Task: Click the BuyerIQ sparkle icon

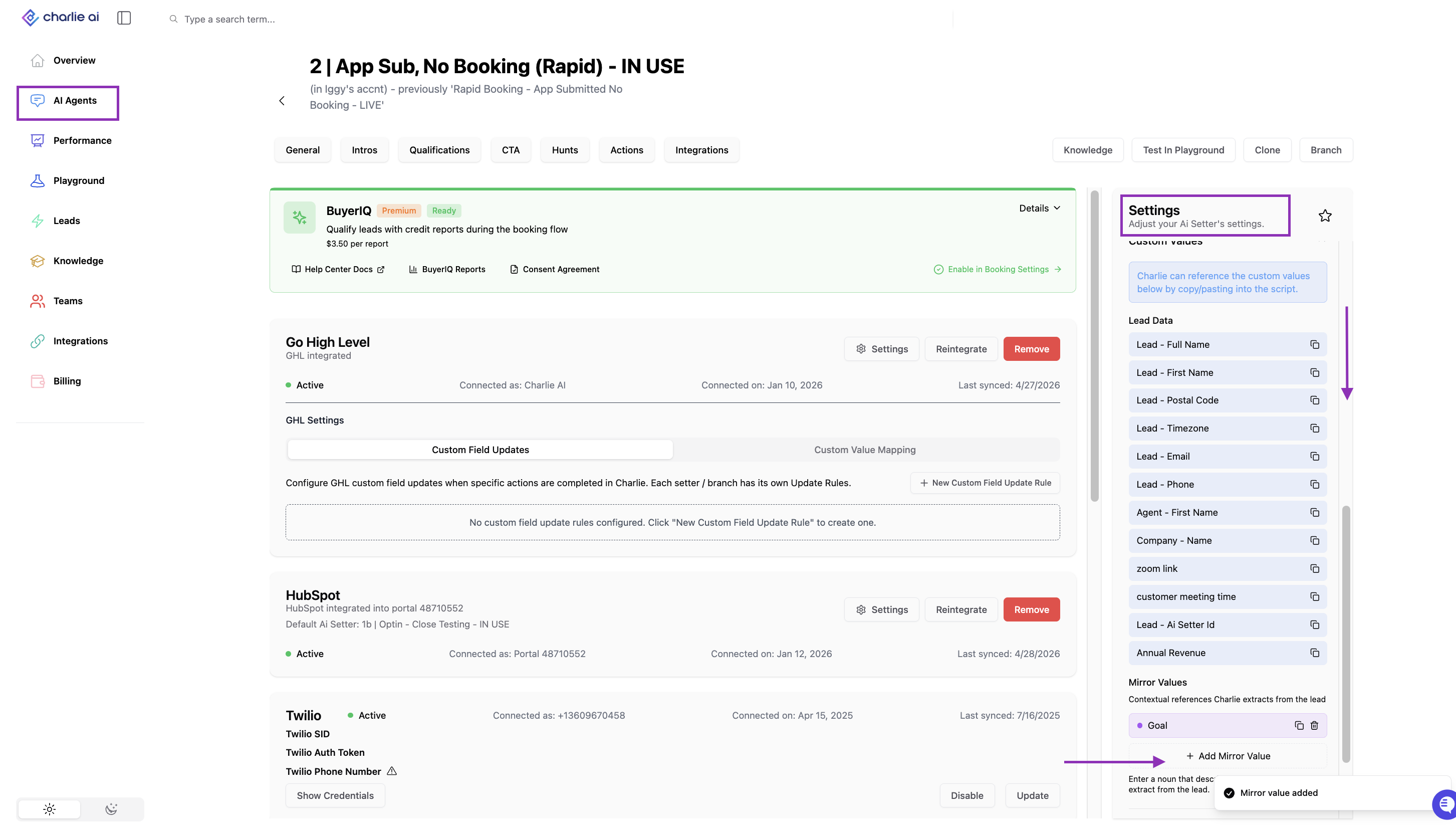Action: 299,217
